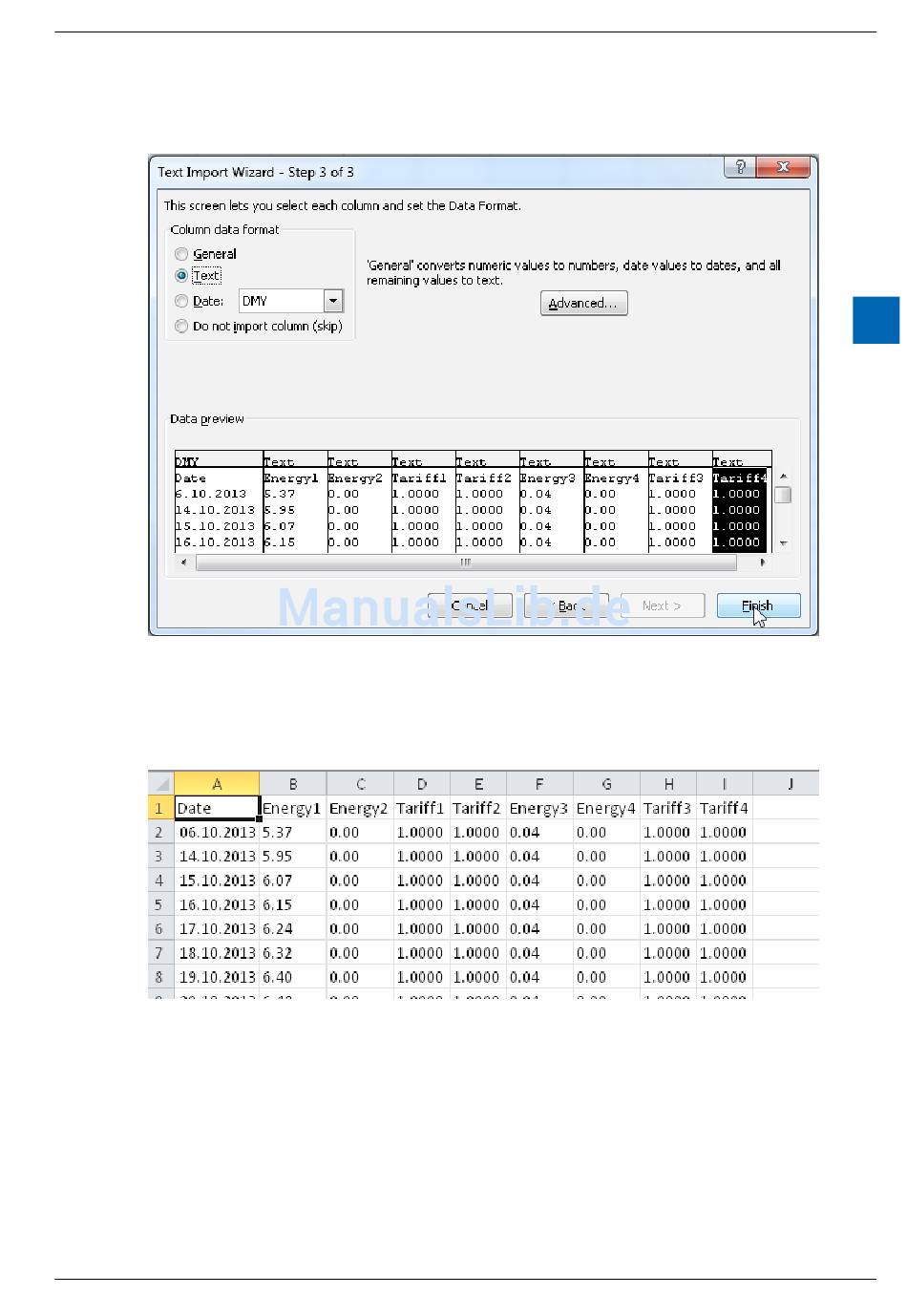The height and width of the screenshot is (1316, 907).
Task: Select spreadsheet column D header
Action: [x=422, y=783]
